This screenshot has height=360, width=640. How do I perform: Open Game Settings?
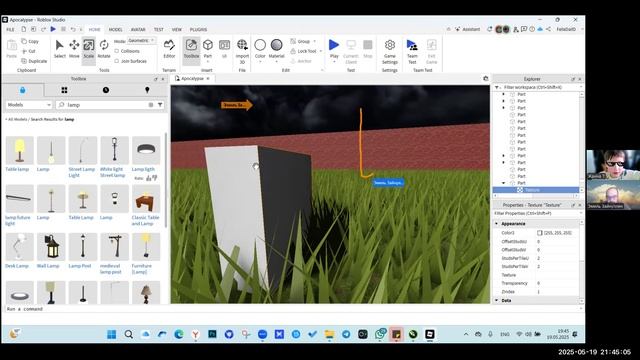[390, 51]
